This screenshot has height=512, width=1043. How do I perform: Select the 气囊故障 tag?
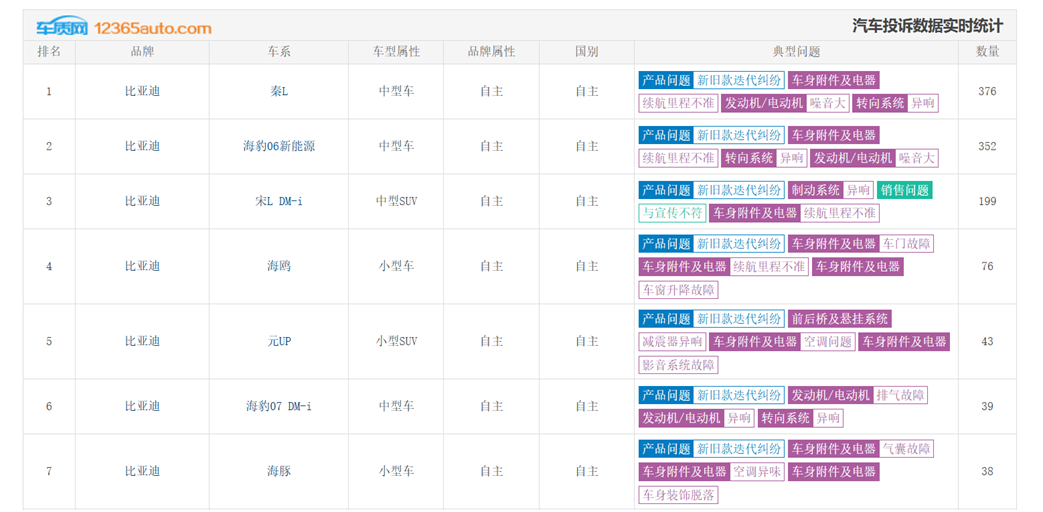tap(907, 448)
